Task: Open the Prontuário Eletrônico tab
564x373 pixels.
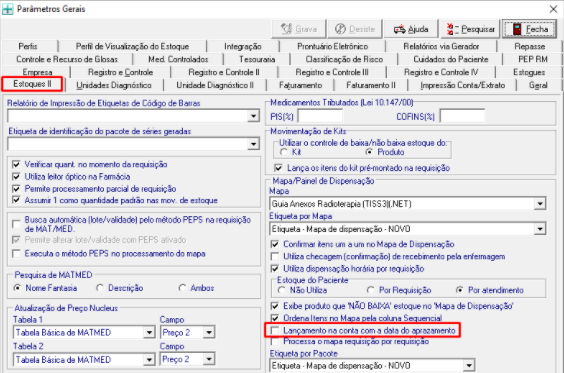Action: point(332,46)
